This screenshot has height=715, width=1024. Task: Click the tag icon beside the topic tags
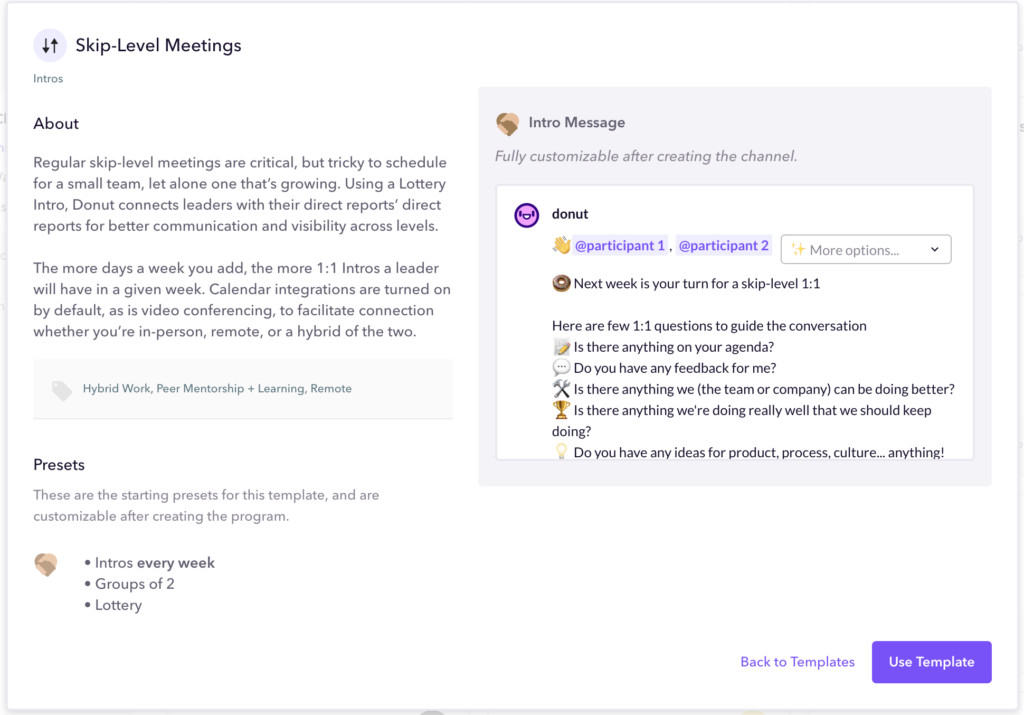[62, 388]
